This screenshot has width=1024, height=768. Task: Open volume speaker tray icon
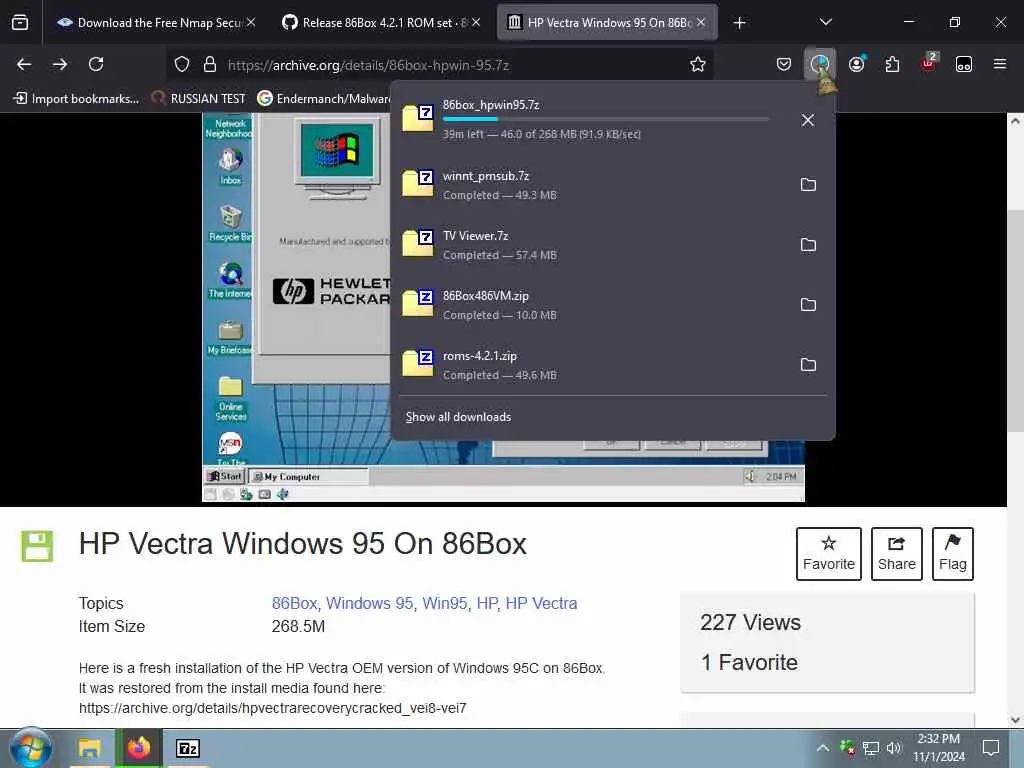click(893, 748)
